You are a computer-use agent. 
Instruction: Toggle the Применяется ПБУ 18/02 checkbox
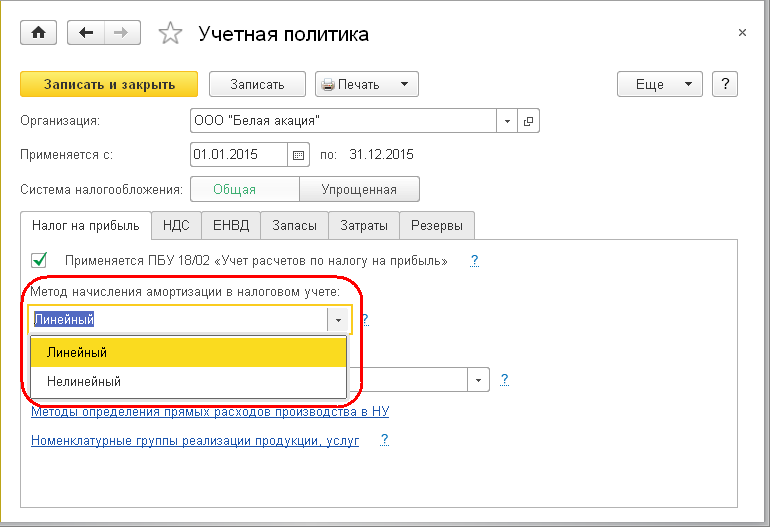pyautogui.click(x=39, y=260)
